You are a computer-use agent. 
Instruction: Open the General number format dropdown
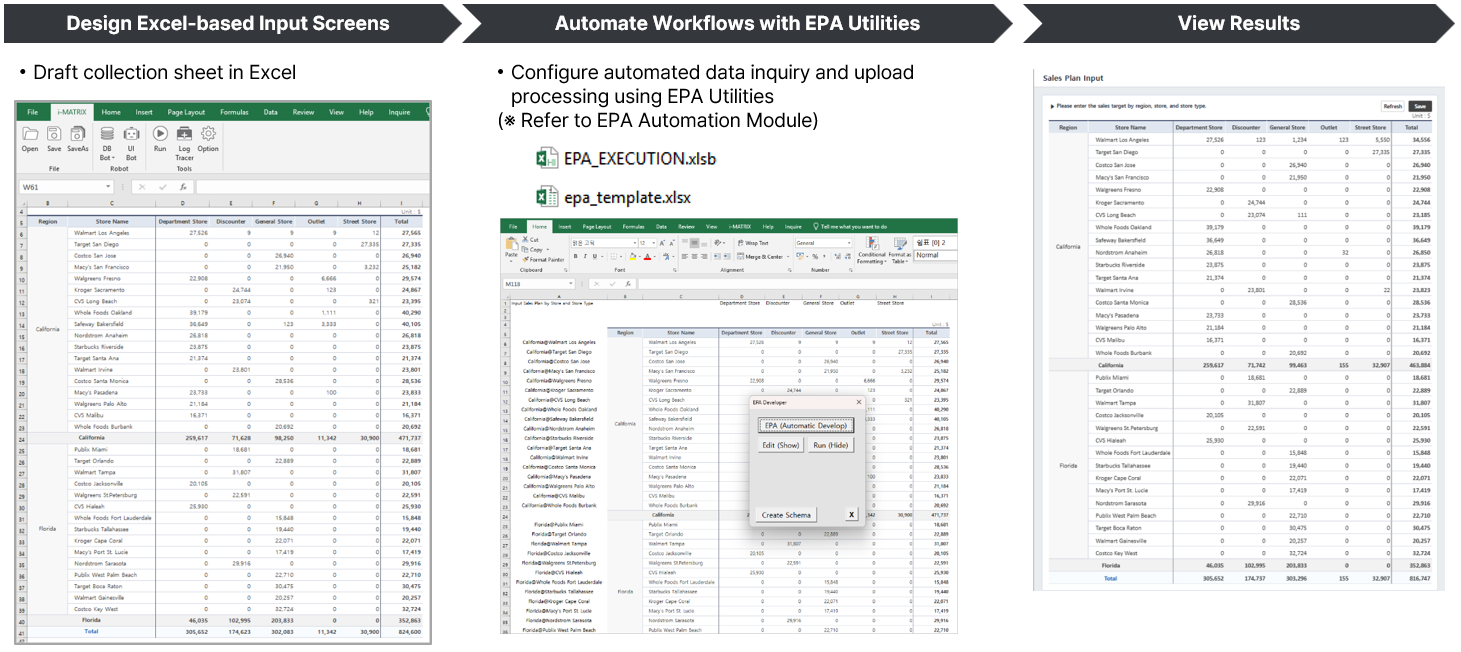(x=848, y=243)
